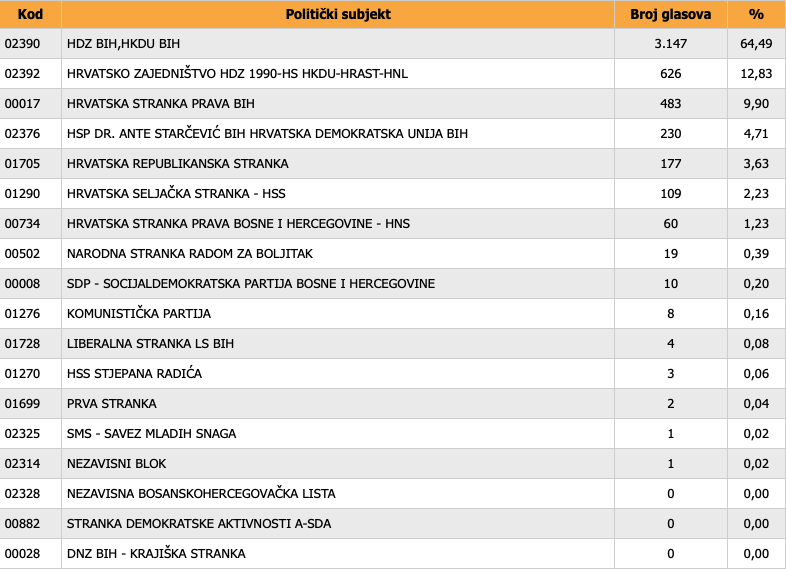The width and height of the screenshot is (786, 569).
Task: Select code 02376
Action: click(22, 134)
